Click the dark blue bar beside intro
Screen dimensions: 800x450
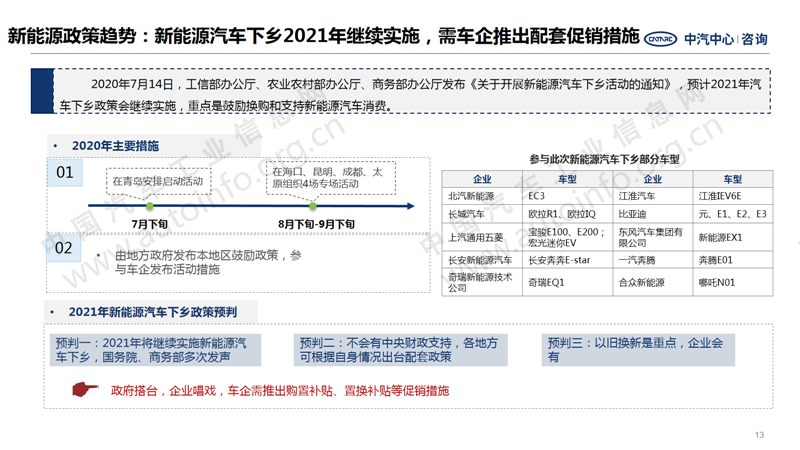42,91
